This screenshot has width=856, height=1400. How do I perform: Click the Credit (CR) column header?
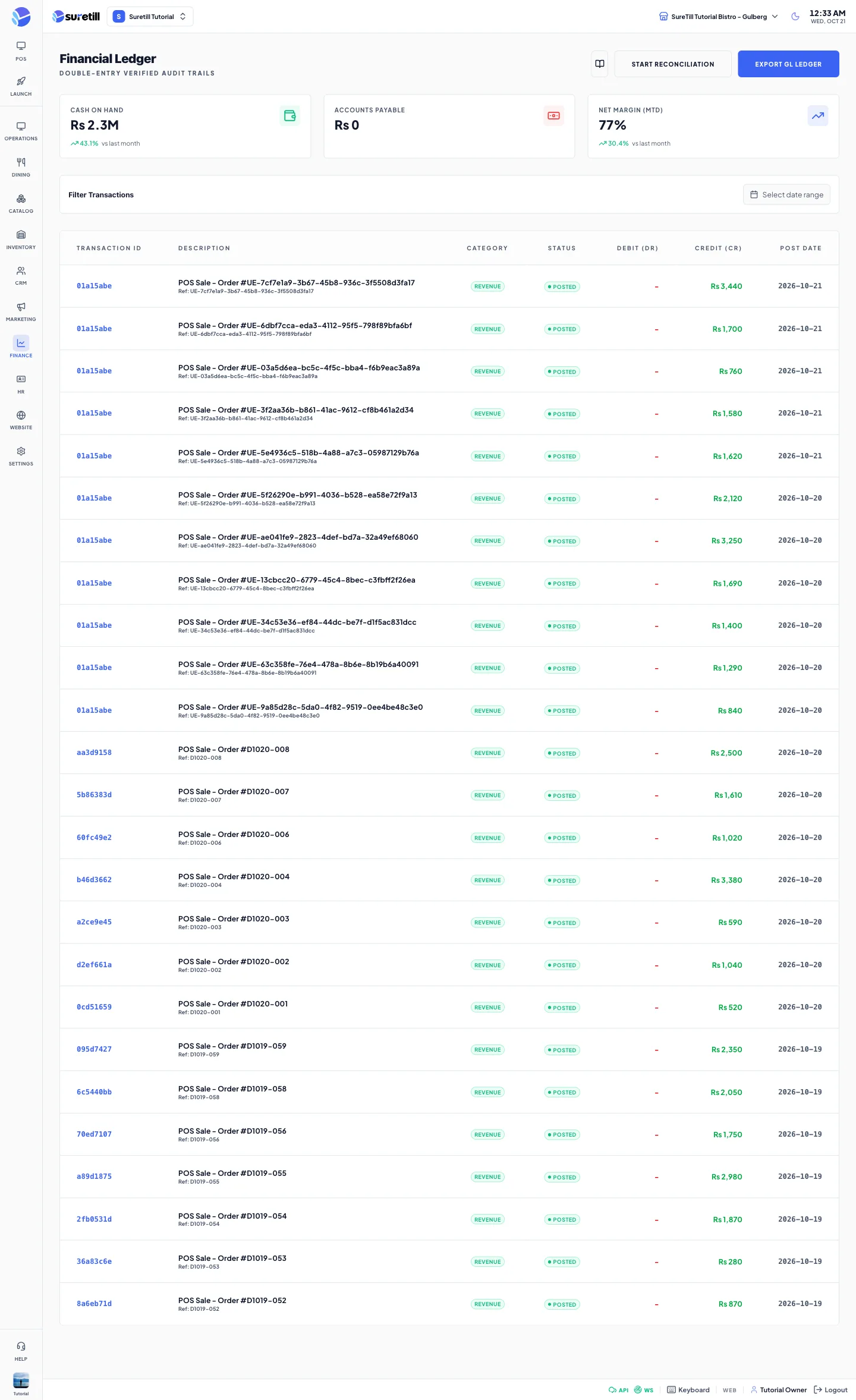tap(718, 248)
